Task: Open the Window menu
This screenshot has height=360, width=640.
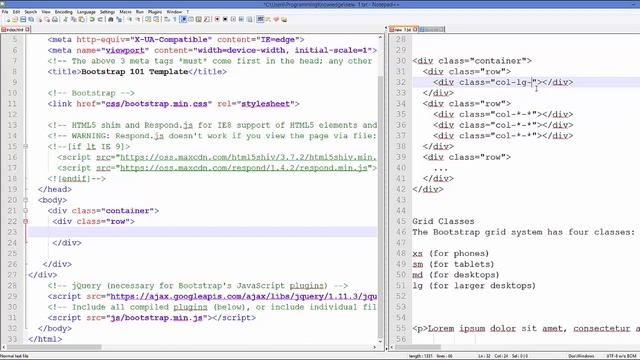Action: (174, 12)
